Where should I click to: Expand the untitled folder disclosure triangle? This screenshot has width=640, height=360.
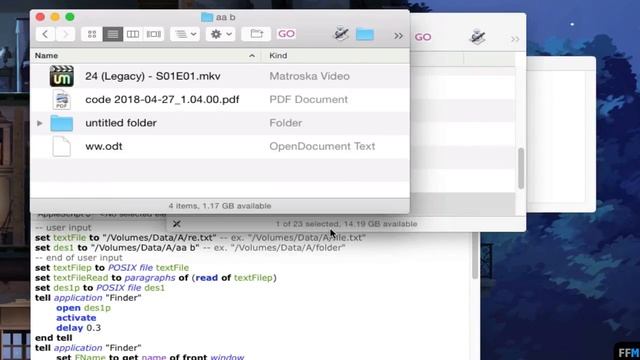tap(40, 123)
